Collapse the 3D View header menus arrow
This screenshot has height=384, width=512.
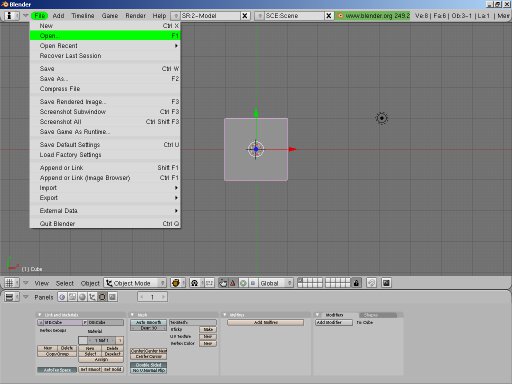coord(26,283)
